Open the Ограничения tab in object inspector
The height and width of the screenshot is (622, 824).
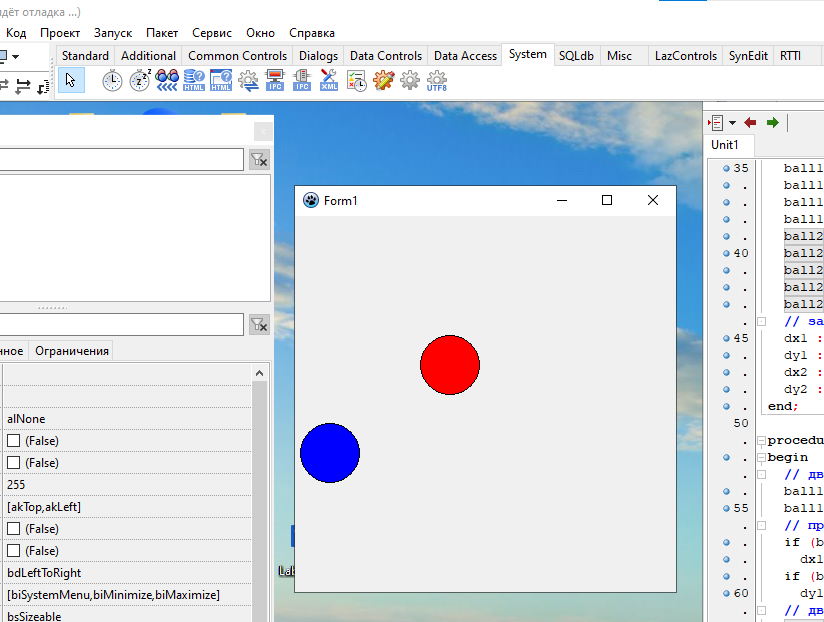[x=72, y=351]
